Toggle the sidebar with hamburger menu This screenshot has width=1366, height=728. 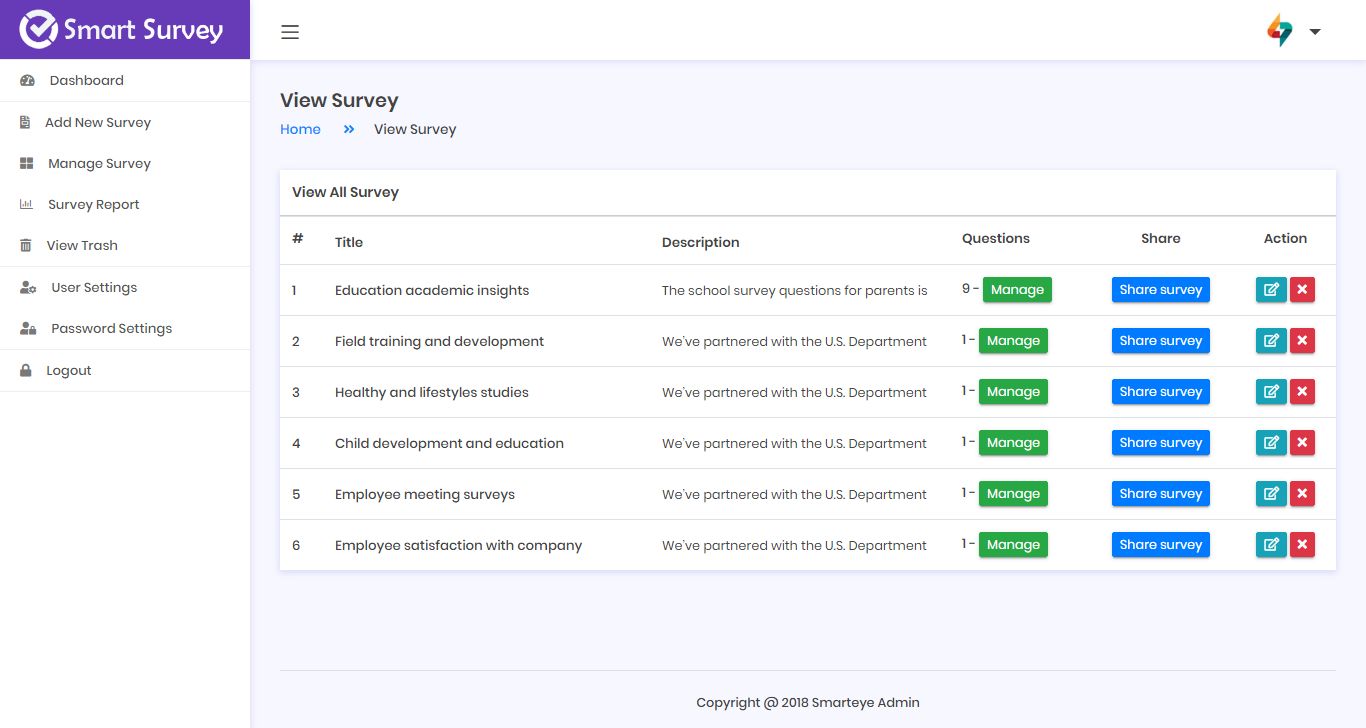point(290,32)
